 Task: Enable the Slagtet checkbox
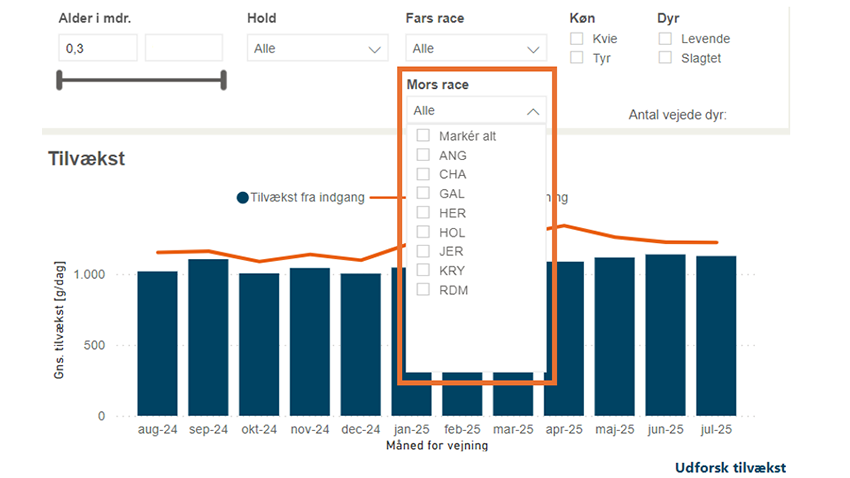(x=666, y=58)
